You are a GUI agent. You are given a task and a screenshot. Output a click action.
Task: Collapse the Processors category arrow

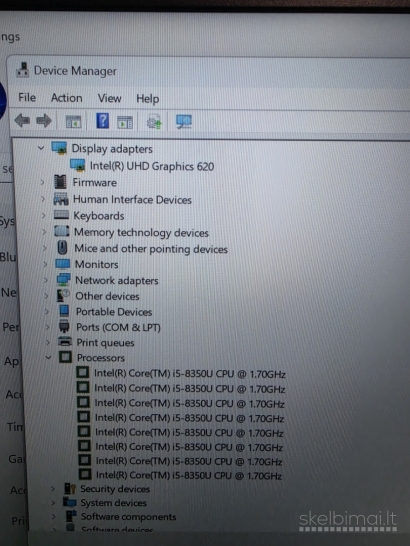48,357
